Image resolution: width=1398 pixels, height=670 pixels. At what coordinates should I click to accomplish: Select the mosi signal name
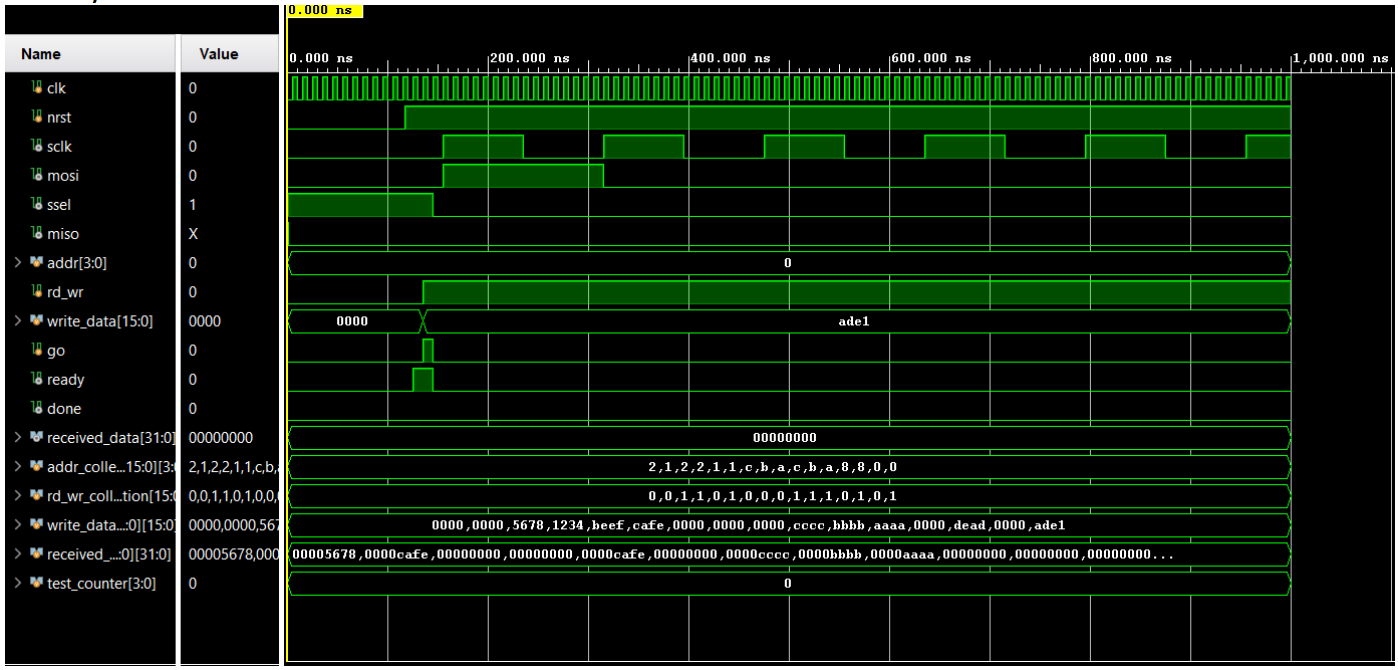coord(62,175)
